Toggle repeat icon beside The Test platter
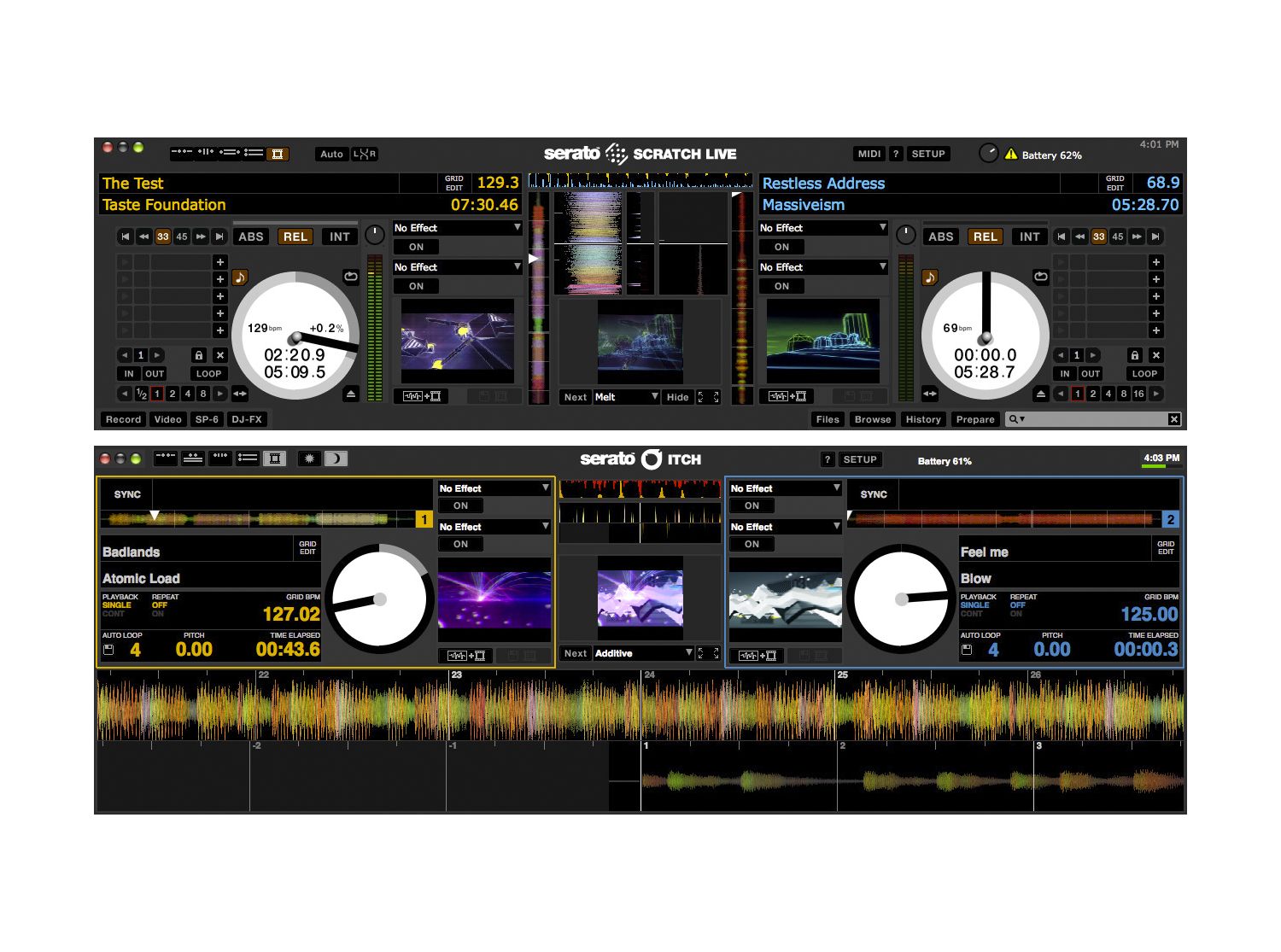1281x952 pixels. tap(351, 277)
